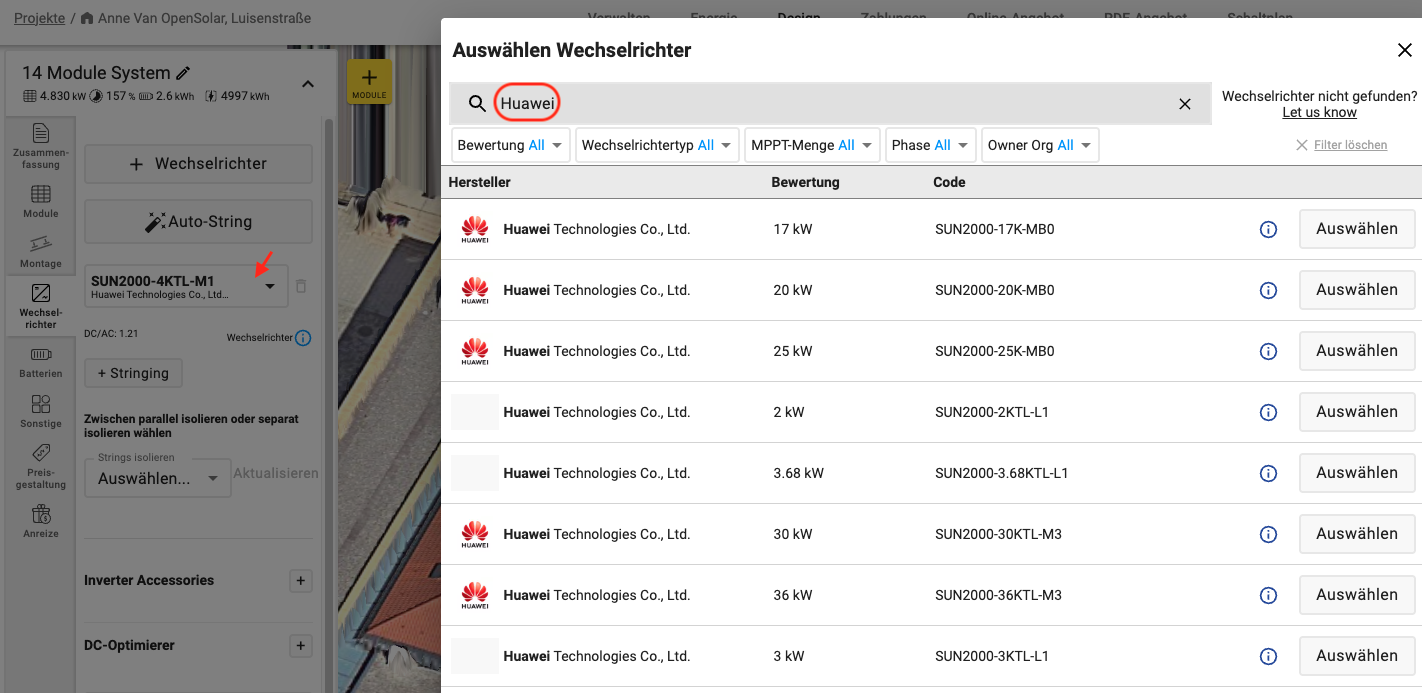This screenshot has height=693, width=1422.
Task: Select the SUN2000-30KTL-M3 inverter with Auswählen
Action: pyautogui.click(x=1357, y=534)
